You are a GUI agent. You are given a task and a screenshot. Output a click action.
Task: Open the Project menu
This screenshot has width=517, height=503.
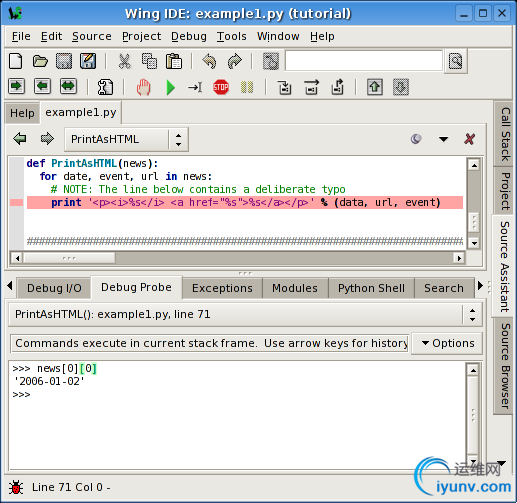pyautogui.click(x=141, y=36)
